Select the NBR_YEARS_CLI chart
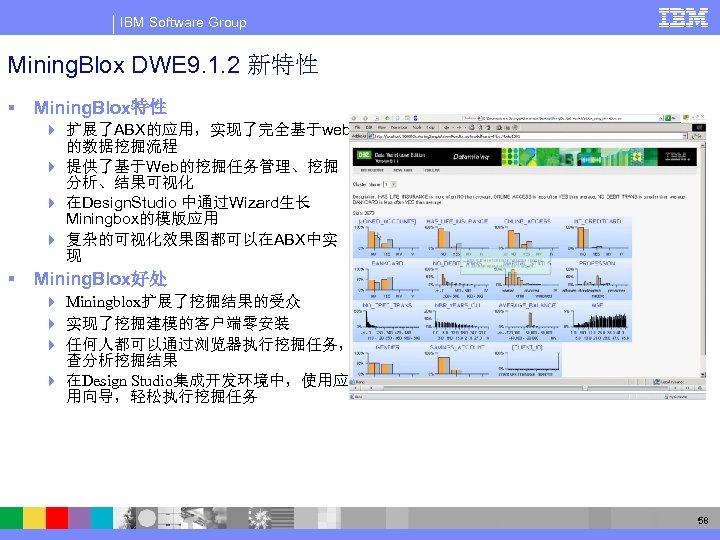Image resolution: width=720 pixels, height=540 pixels. (x=457, y=321)
